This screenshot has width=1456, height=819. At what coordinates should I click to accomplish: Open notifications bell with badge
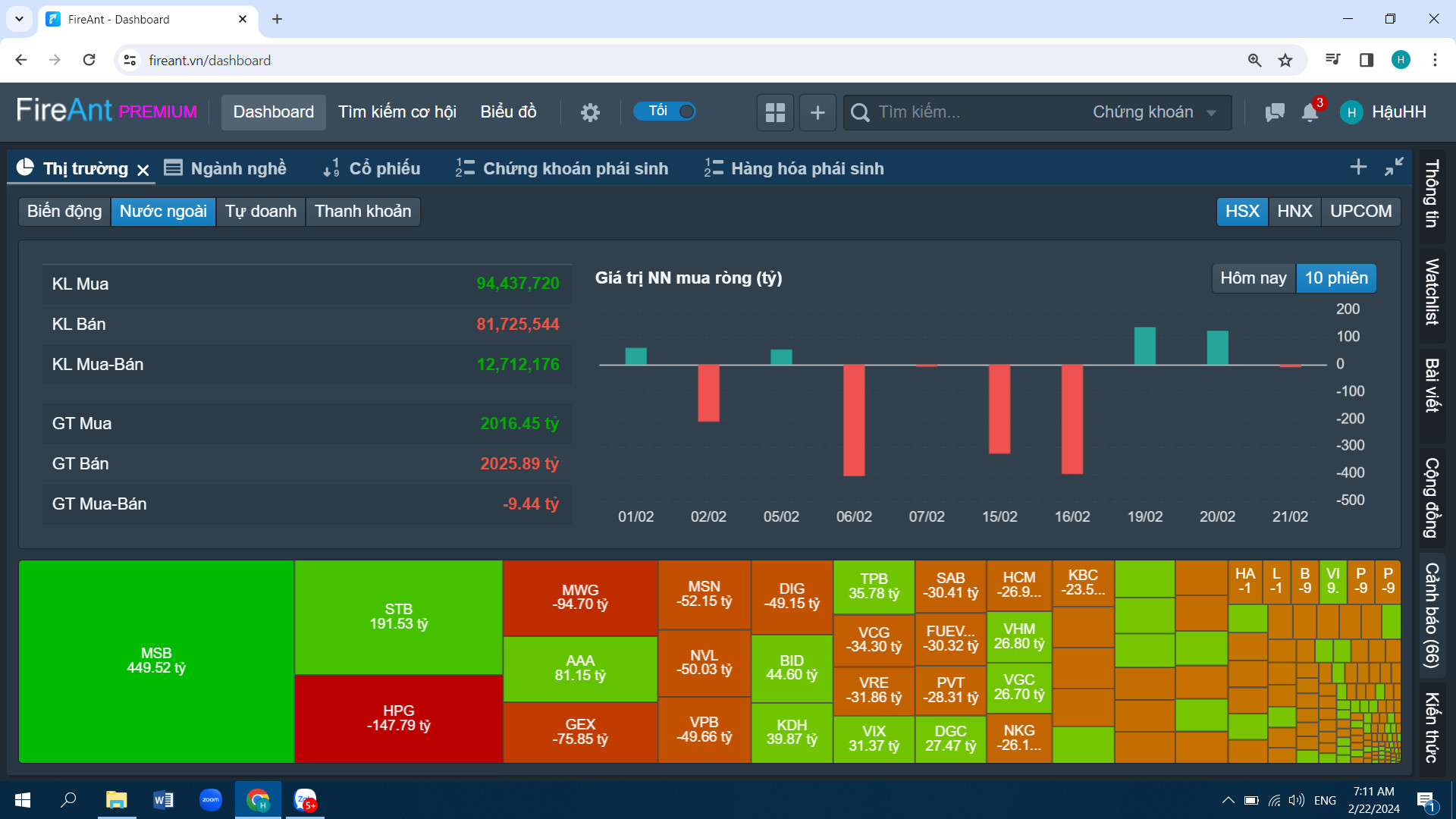point(1310,112)
